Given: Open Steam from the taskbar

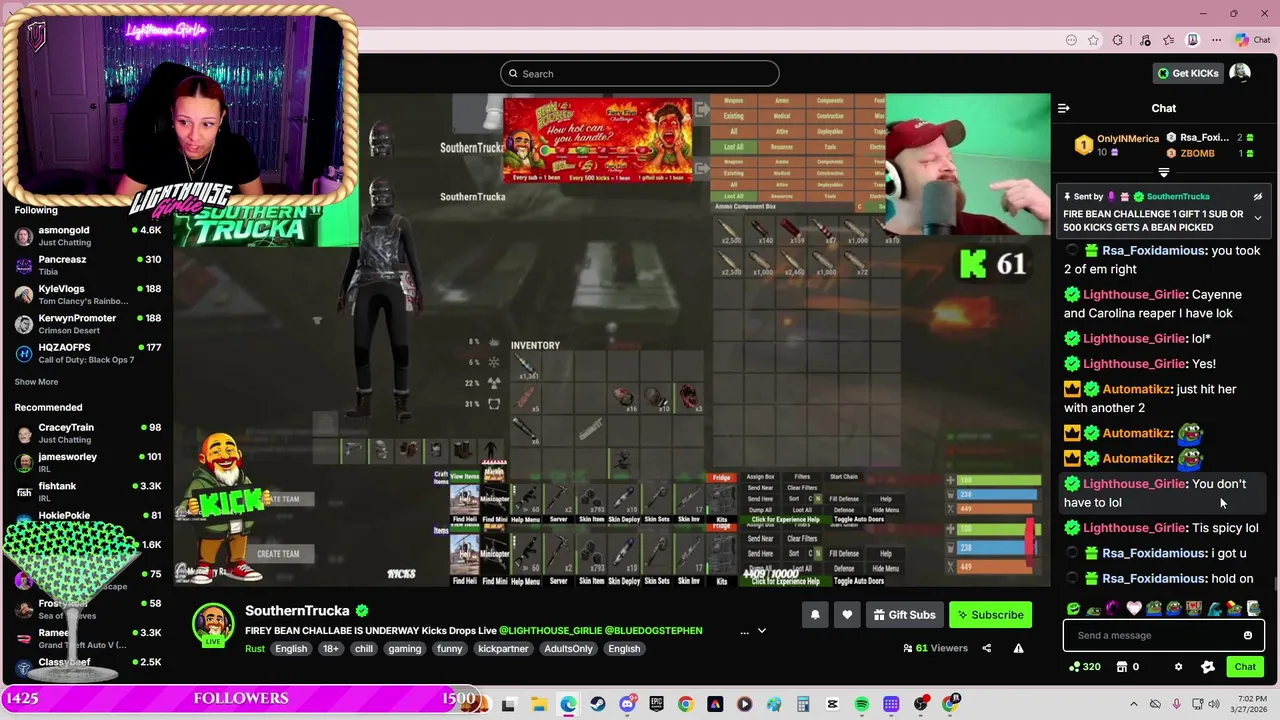Looking at the screenshot, I should (598, 704).
